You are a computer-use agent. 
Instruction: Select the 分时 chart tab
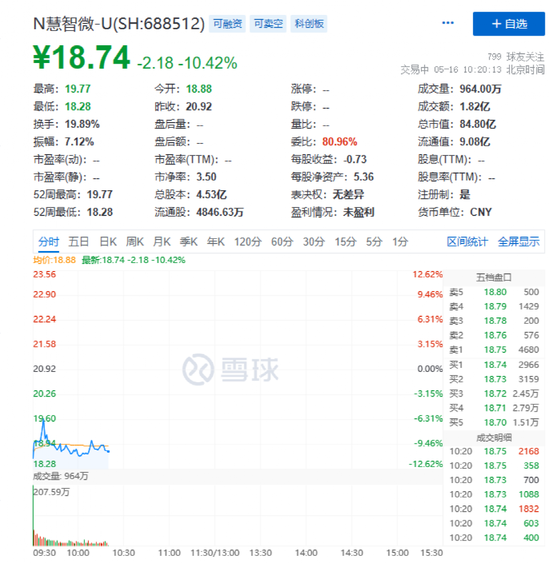(49, 241)
